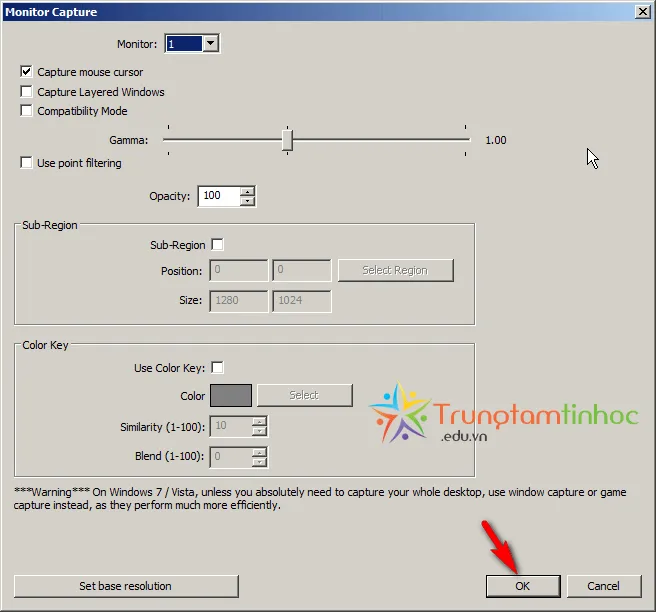656x612 pixels.
Task: Click the gray Color swatch
Action: click(x=230, y=395)
